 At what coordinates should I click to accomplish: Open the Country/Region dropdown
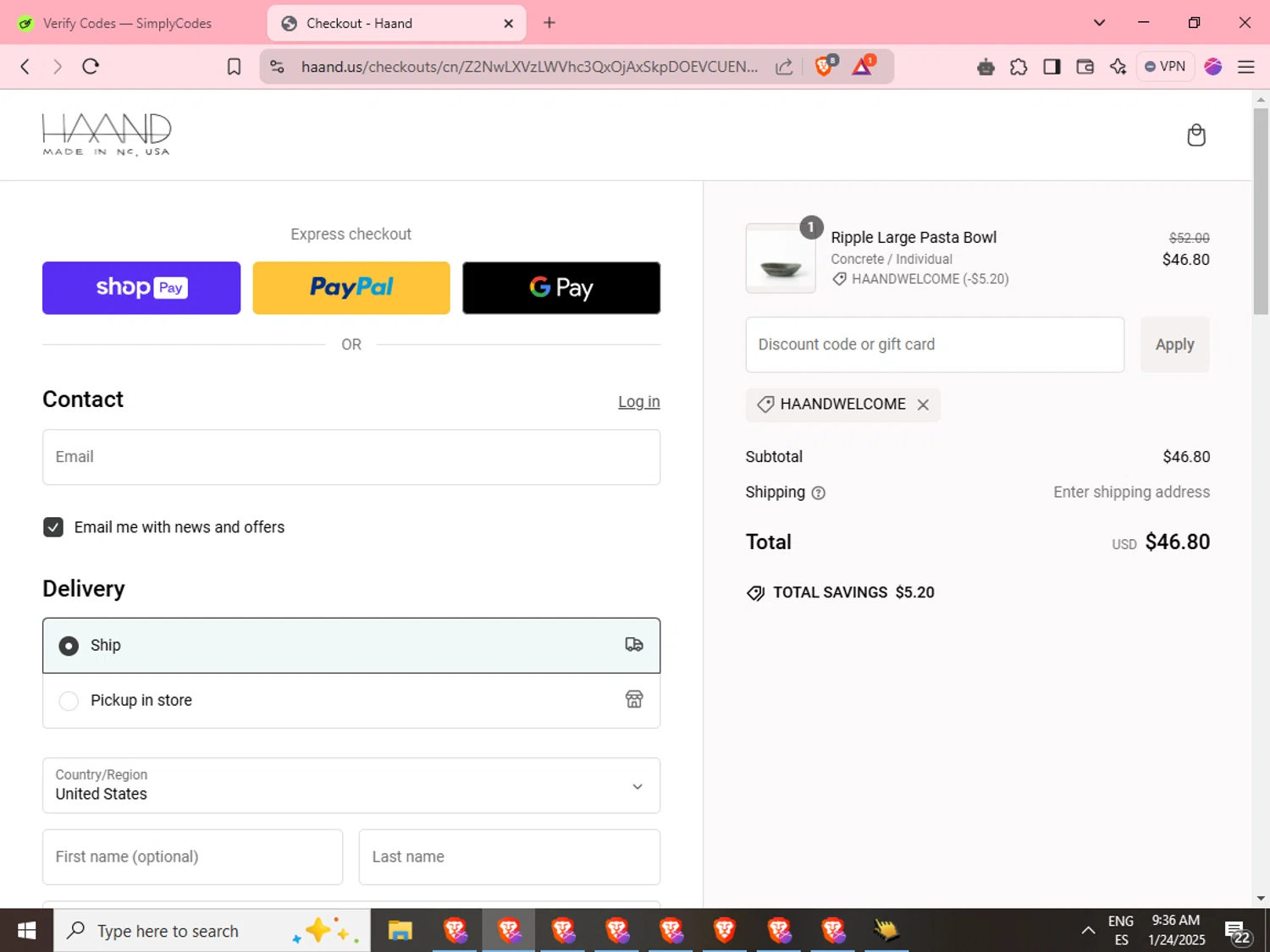[351, 785]
